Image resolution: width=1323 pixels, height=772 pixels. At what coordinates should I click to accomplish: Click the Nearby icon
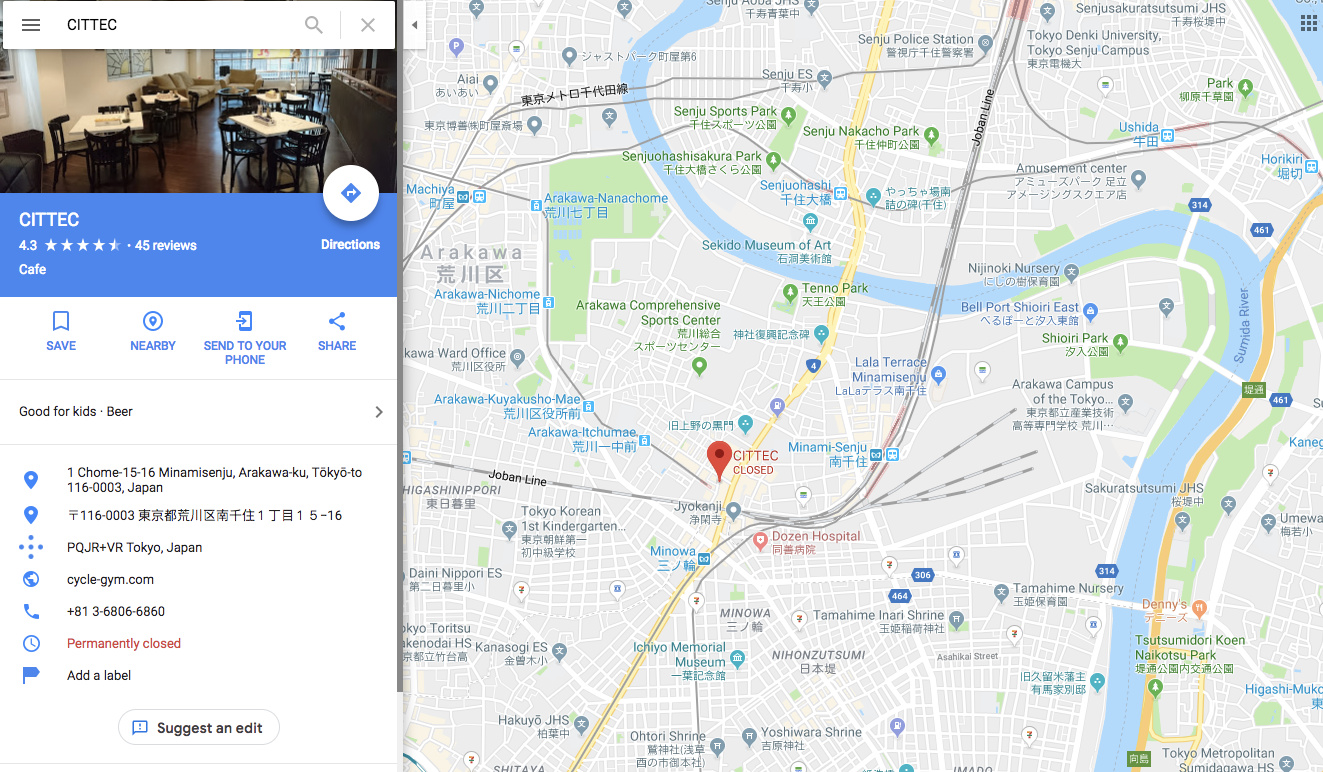click(153, 321)
